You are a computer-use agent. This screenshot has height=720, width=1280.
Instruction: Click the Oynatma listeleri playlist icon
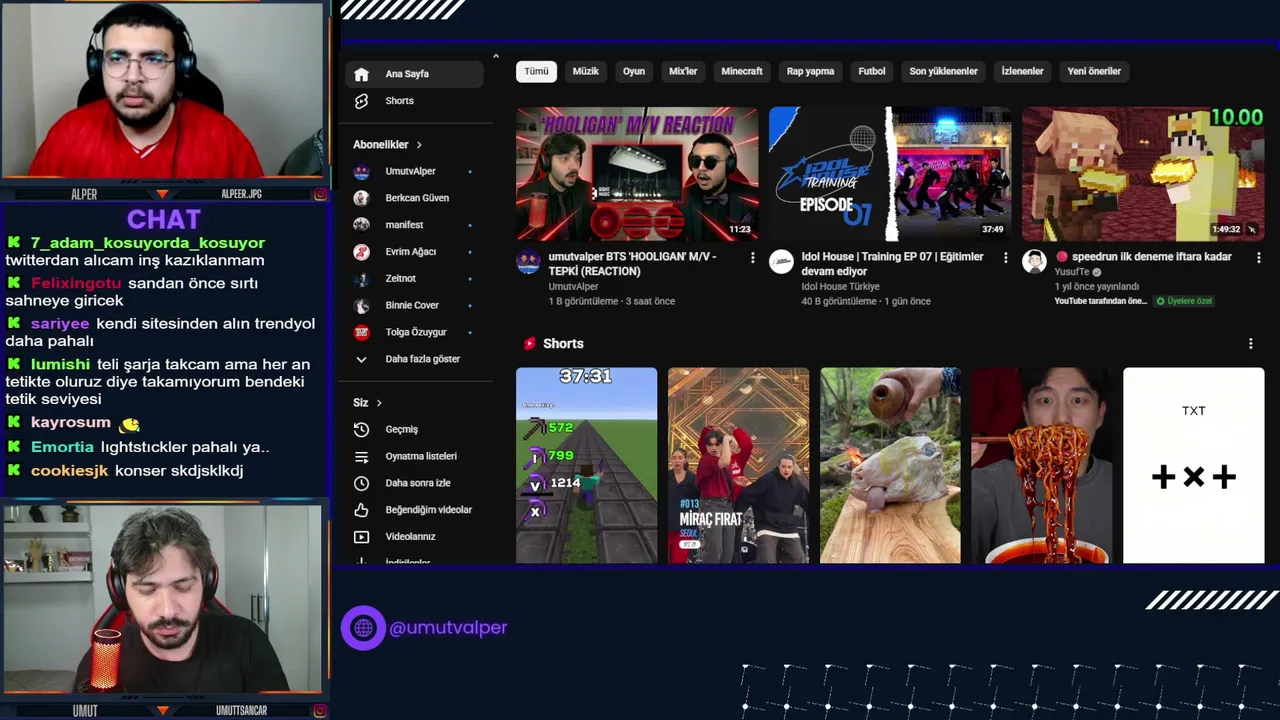point(362,456)
